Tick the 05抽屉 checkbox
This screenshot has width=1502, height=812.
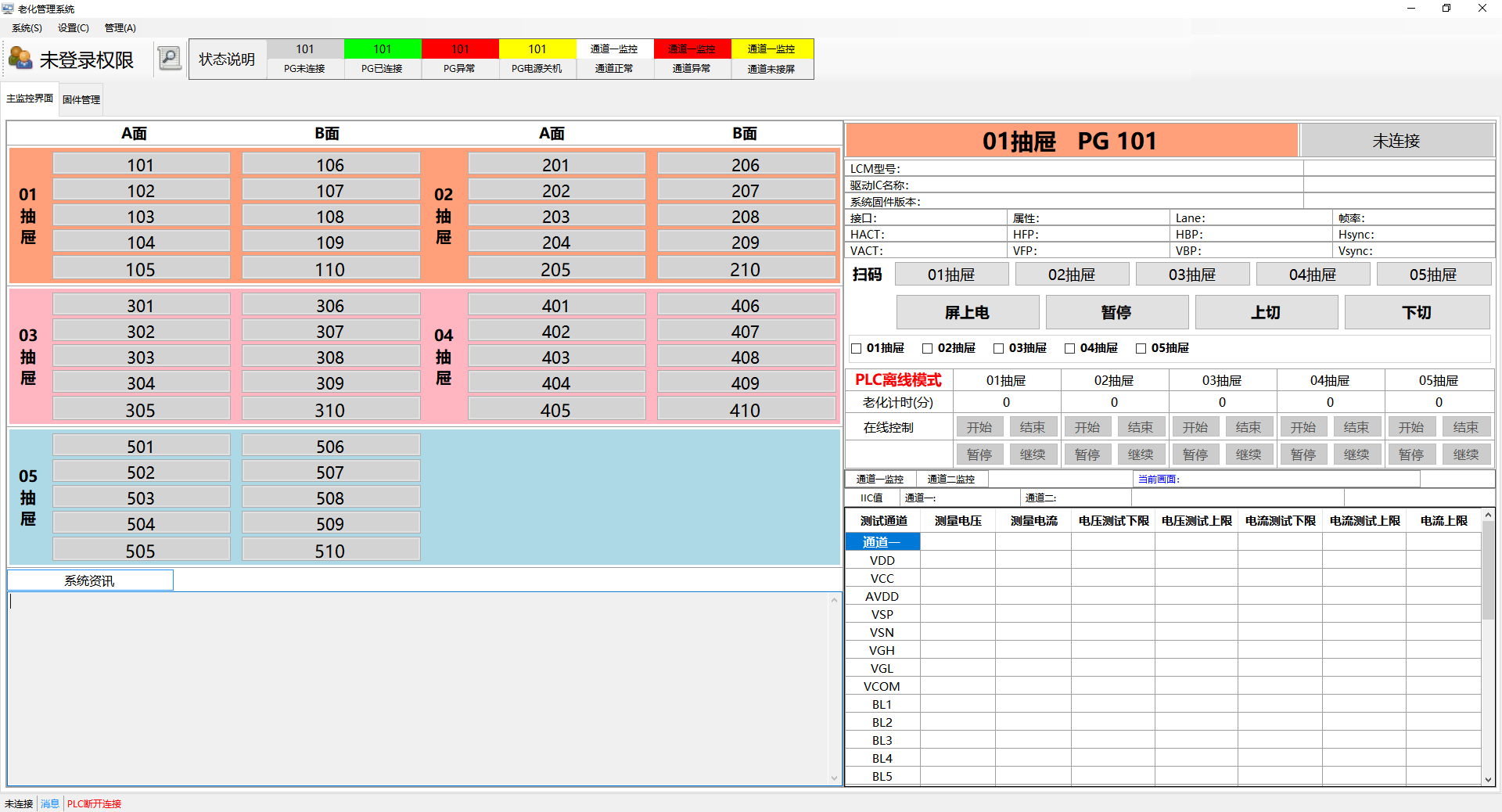pos(1141,348)
